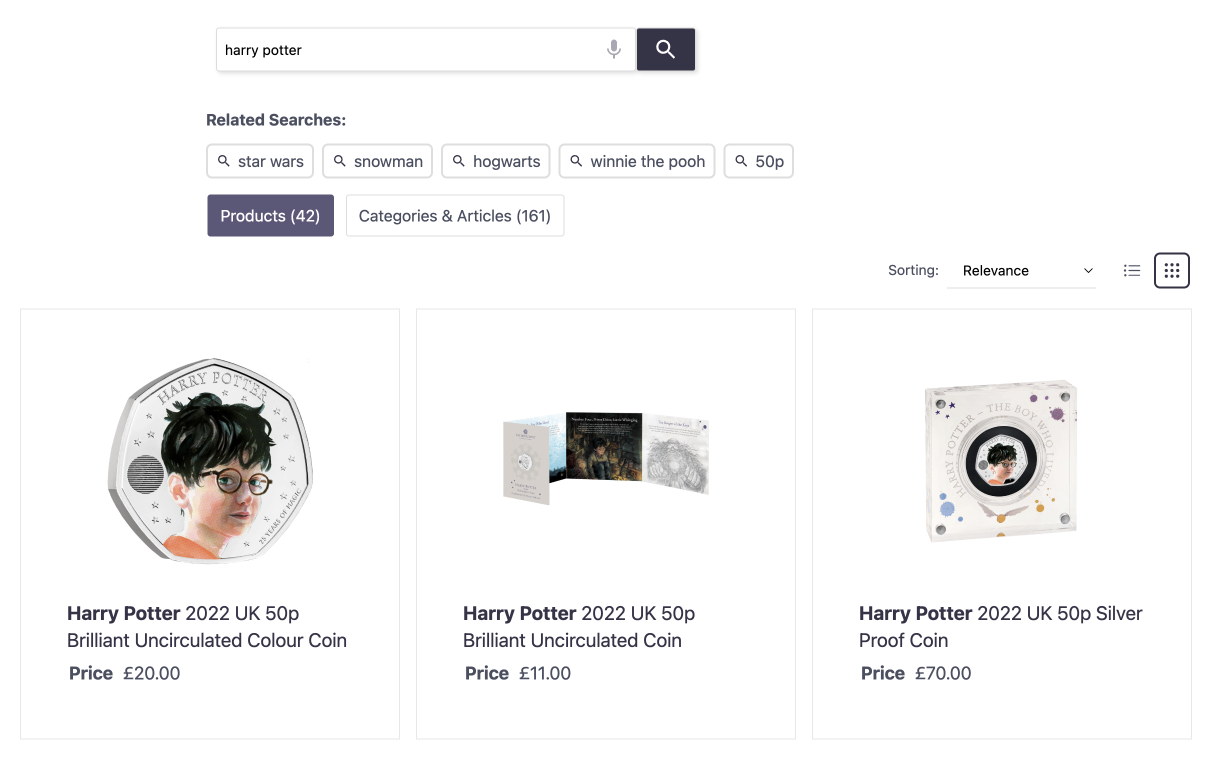Open the colour Harry Potter coin image
The width and height of the screenshot is (1211, 758).
(210, 460)
